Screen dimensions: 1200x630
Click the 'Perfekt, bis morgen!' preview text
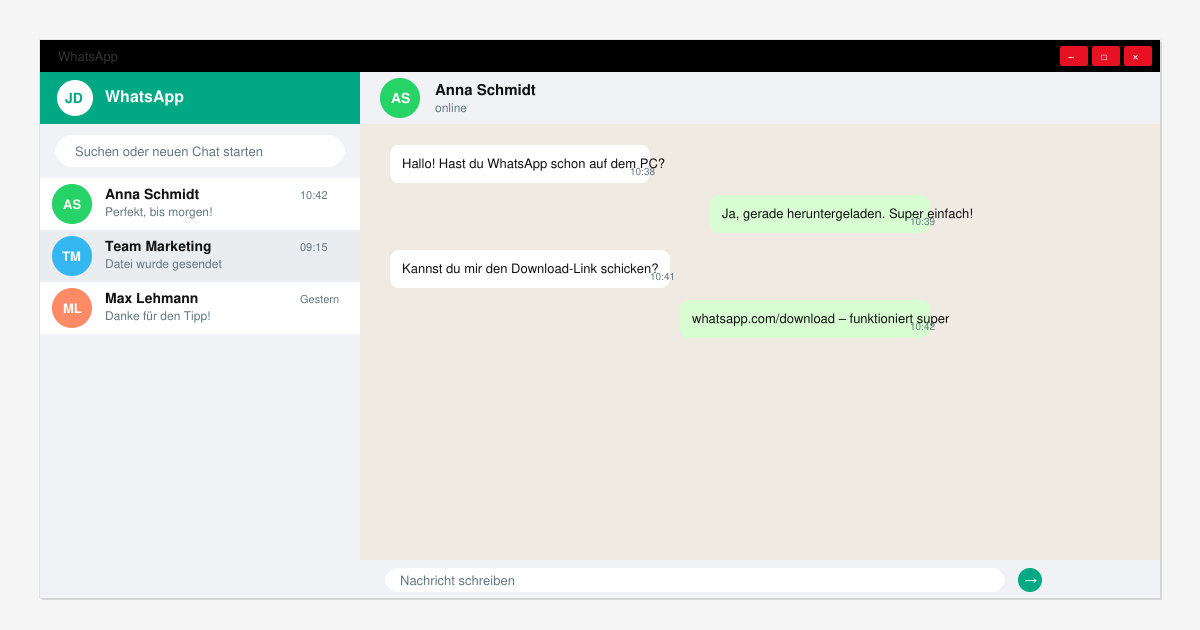point(159,212)
